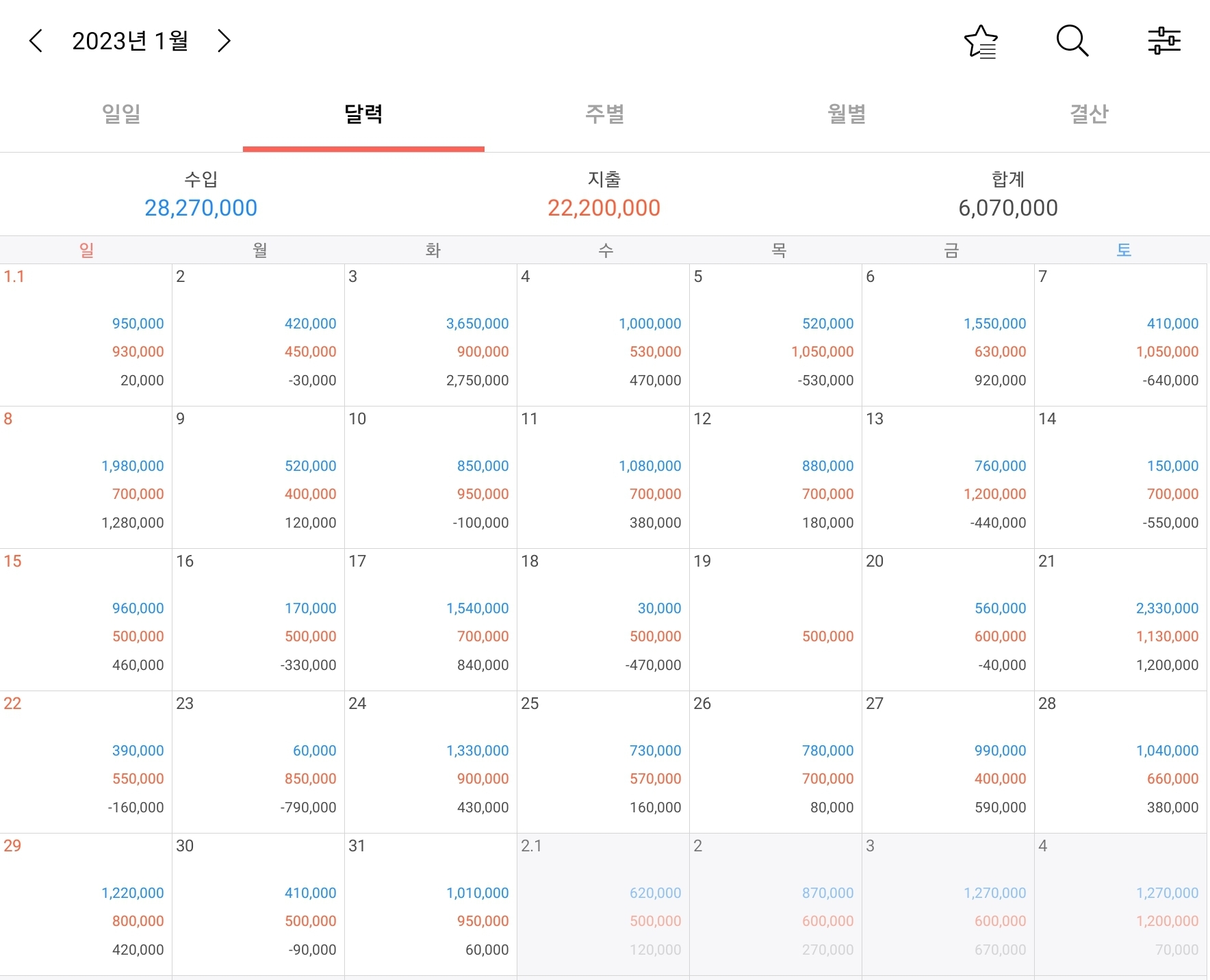Open the greyed February 2.1 cell
This screenshot has width=1210, height=980.
(603, 905)
